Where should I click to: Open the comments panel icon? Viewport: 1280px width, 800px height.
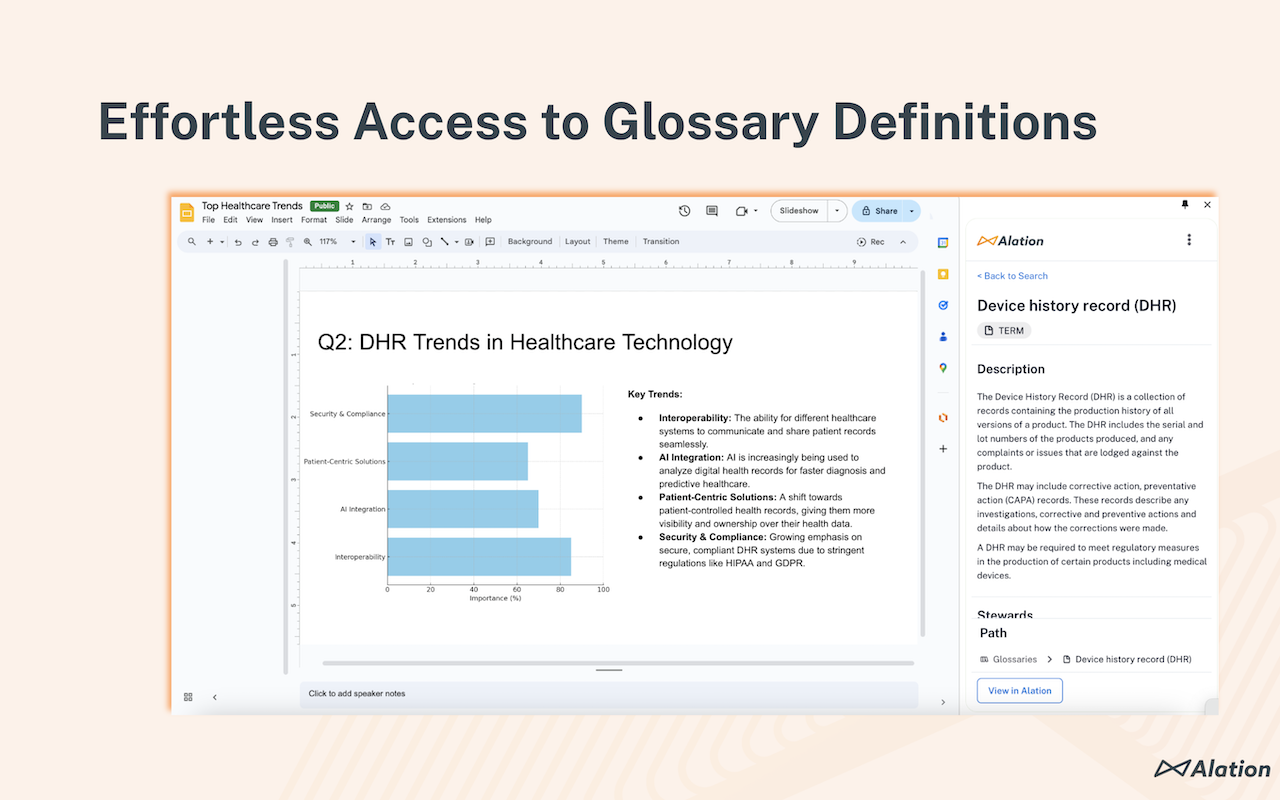(712, 211)
